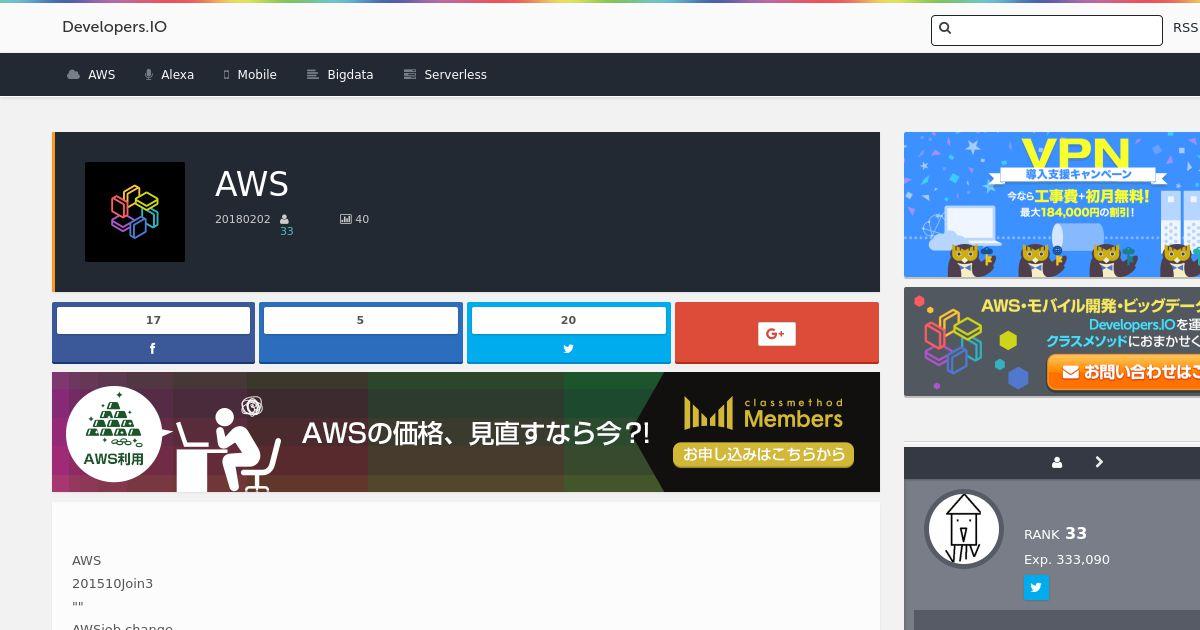Go to the Mobile menu item
Viewport: 1200px width, 630px height.
click(250, 75)
